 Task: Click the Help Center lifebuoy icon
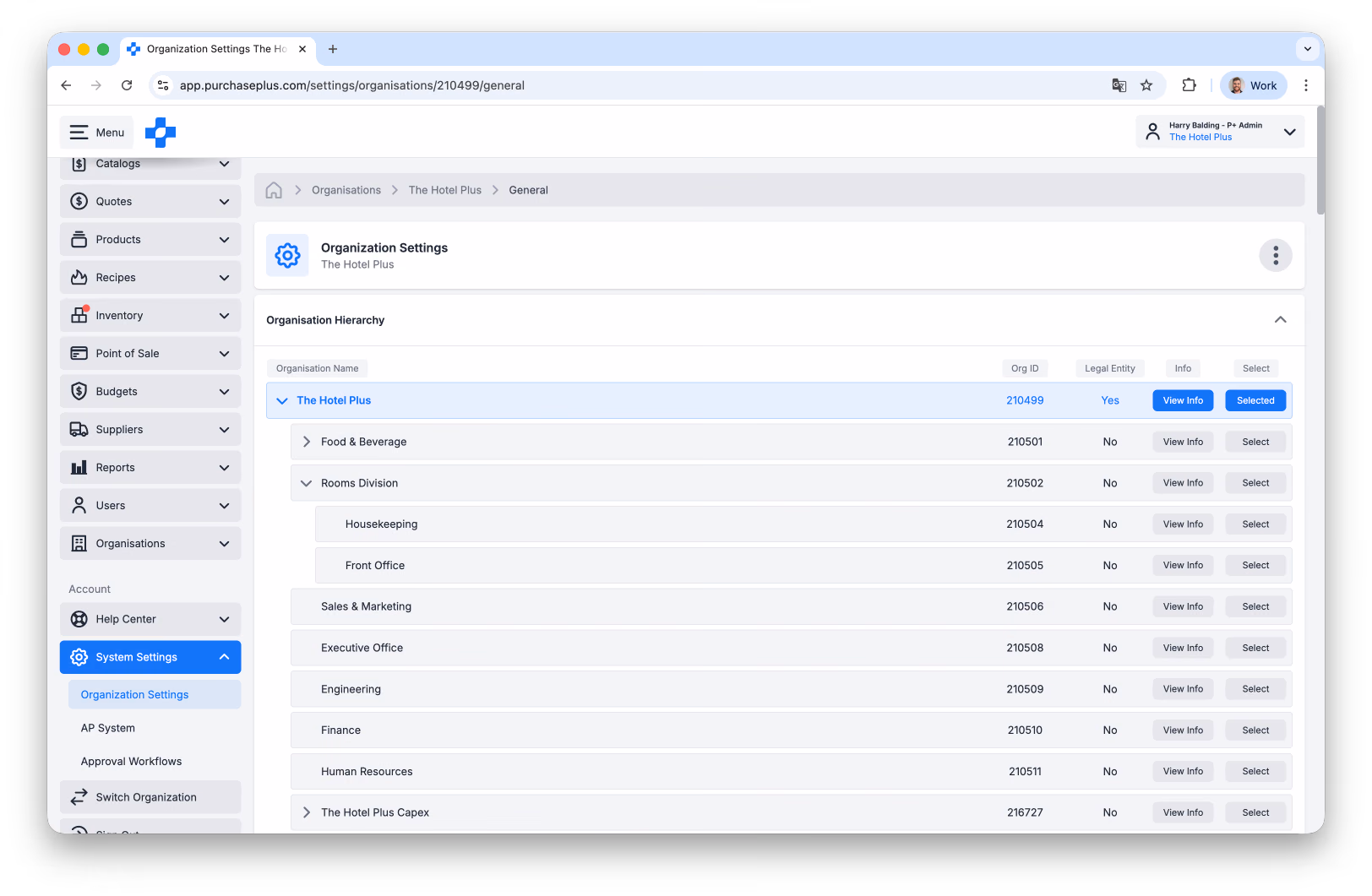79,619
